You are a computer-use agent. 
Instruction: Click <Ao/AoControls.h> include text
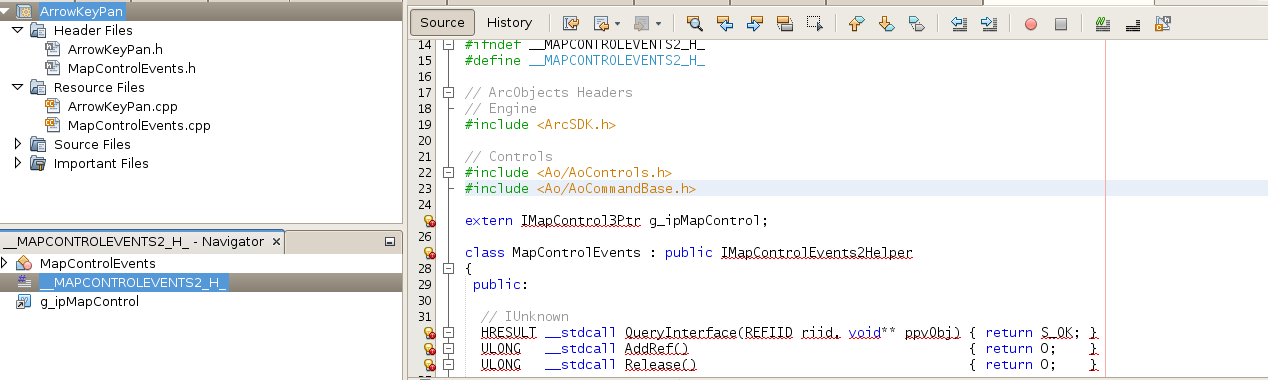[x=604, y=172]
